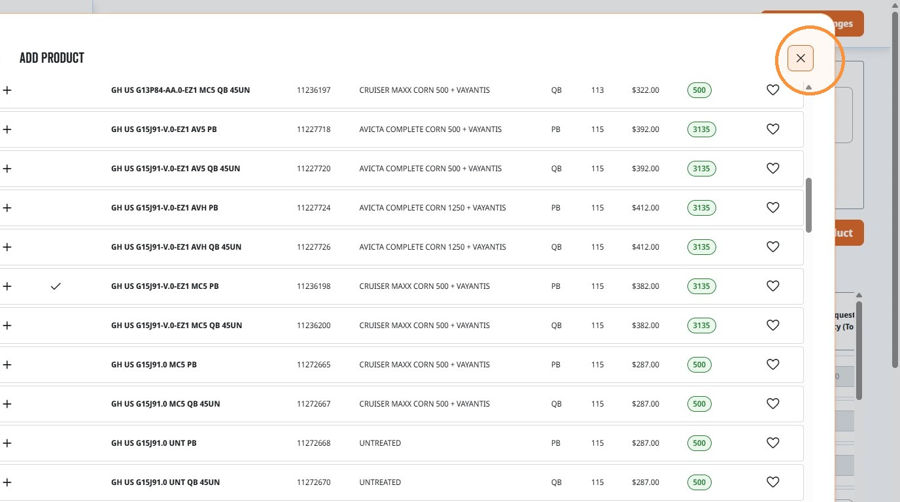Click 3135 badge for product 11227724
This screenshot has width=900, height=502.
[x=701, y=208]
